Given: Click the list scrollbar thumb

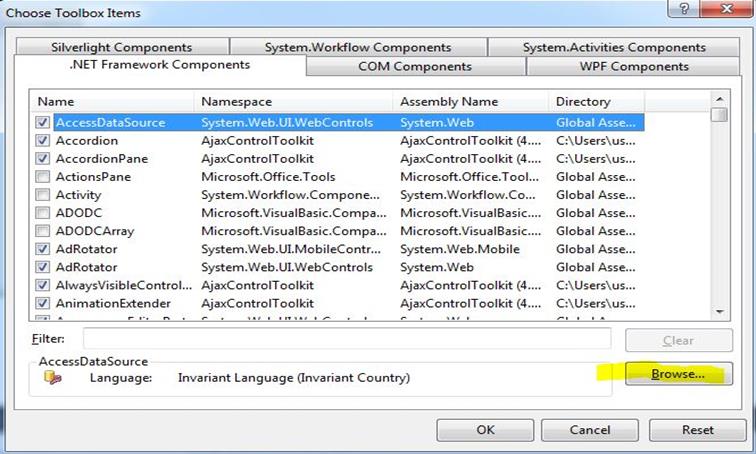Looking at the screenshot, I should pyautogui.click(x=720, y=115).
